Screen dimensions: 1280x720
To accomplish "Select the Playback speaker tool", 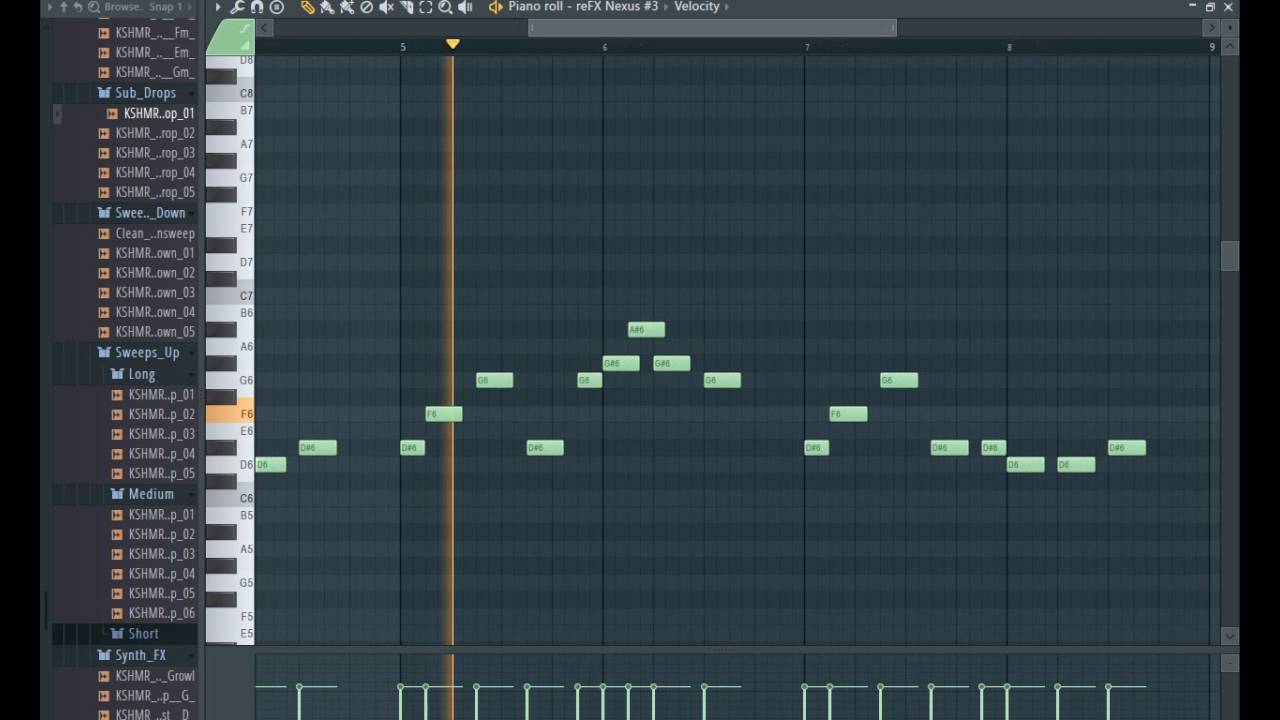I will (x=465, y=7).
